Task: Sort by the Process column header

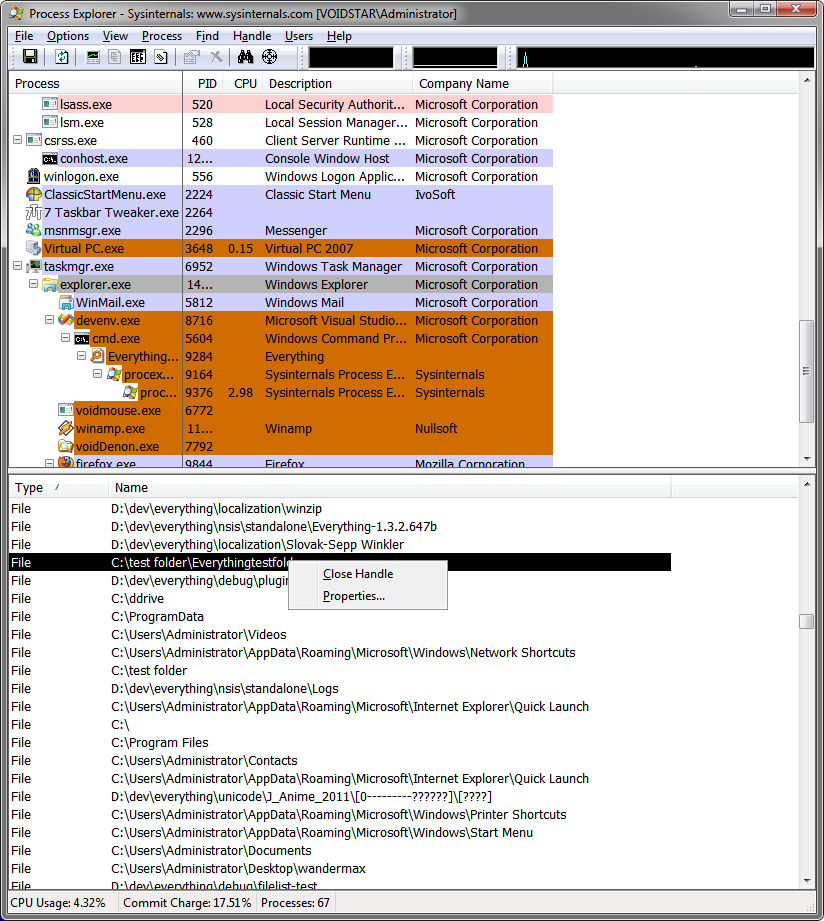Action: (96, 83)
